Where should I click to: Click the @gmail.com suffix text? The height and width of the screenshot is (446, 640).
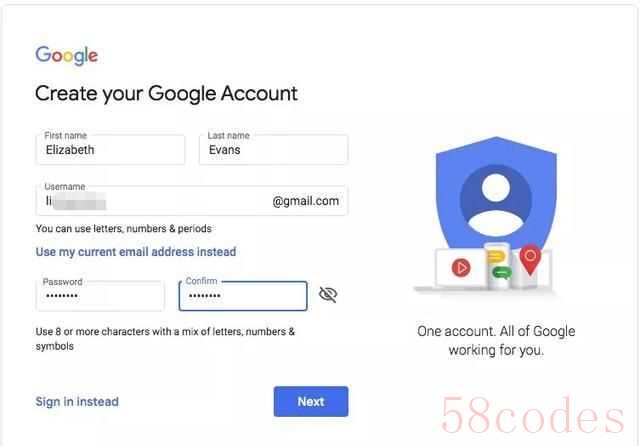tap(306, 201)
